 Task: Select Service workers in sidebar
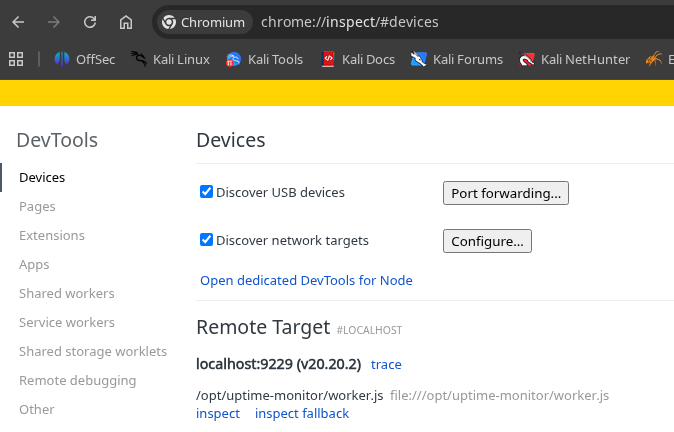click(67, 322)
